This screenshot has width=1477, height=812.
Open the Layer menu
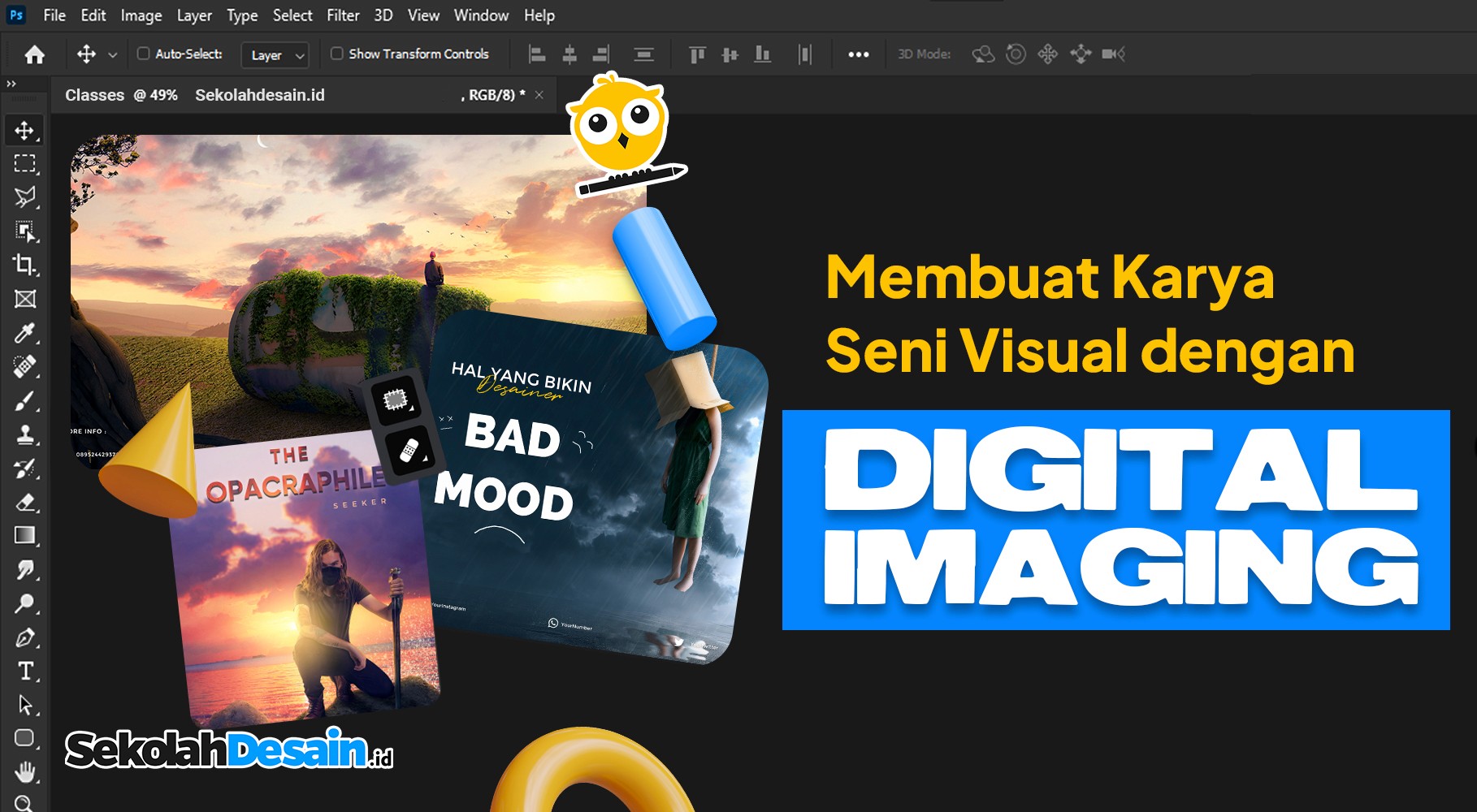click(194, 15)
